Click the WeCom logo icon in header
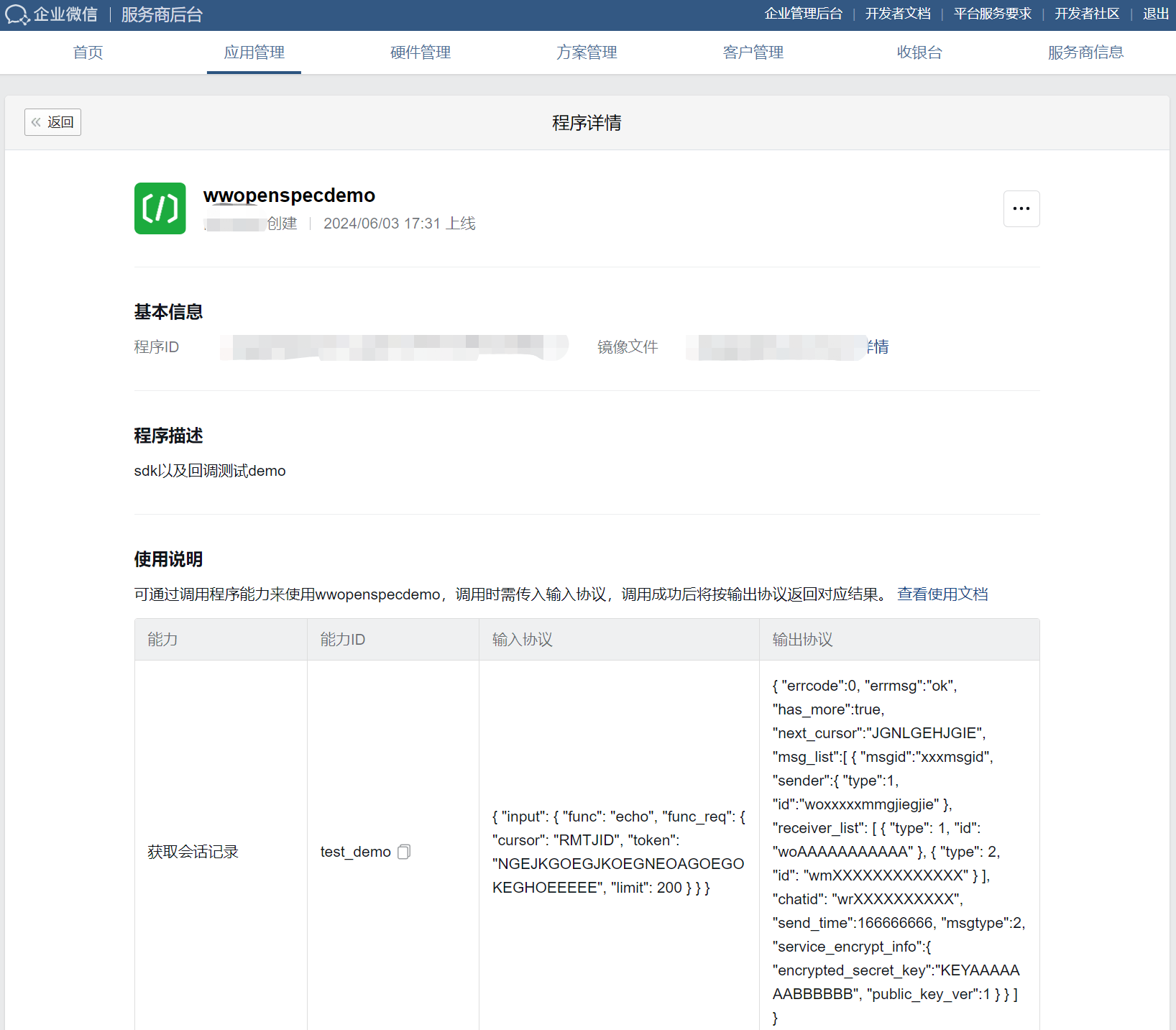The height and width of the screenshot is (1030, 1176). point(17,15)
